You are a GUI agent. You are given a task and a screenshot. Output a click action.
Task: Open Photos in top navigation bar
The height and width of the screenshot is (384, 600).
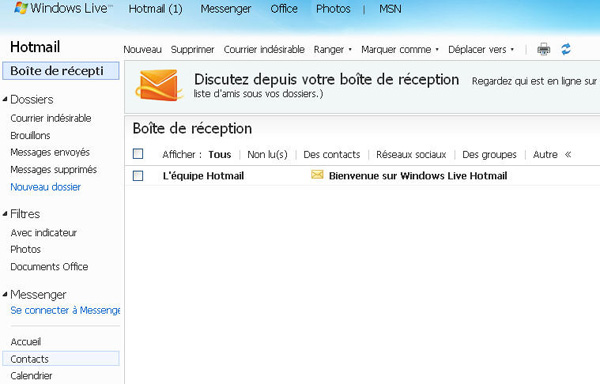point(333,9)
